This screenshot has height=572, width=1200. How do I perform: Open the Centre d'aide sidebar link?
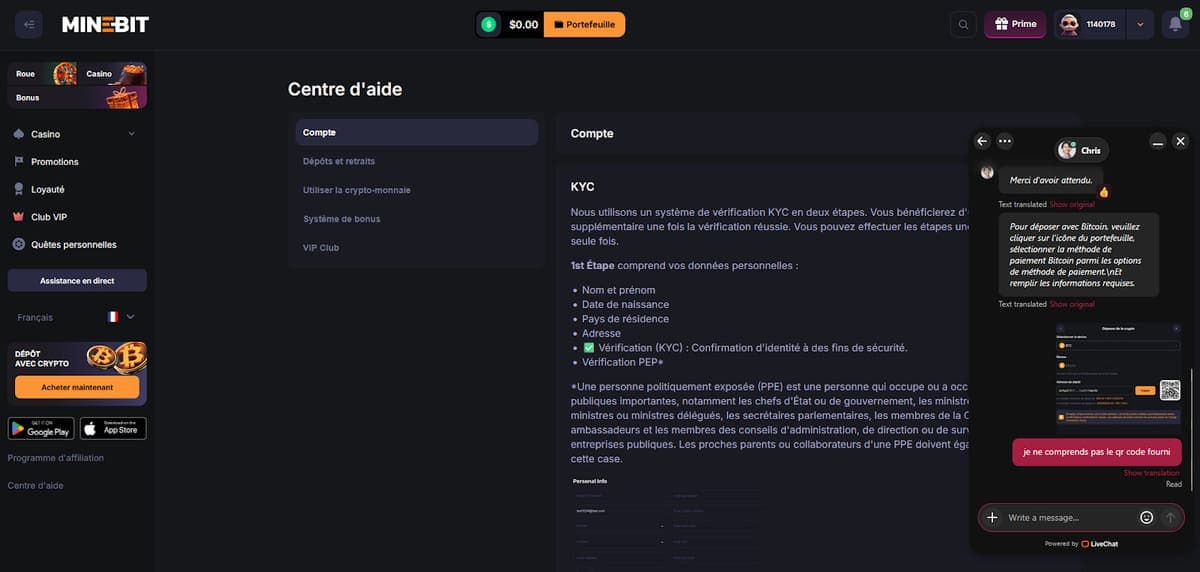tap(35, 486)
